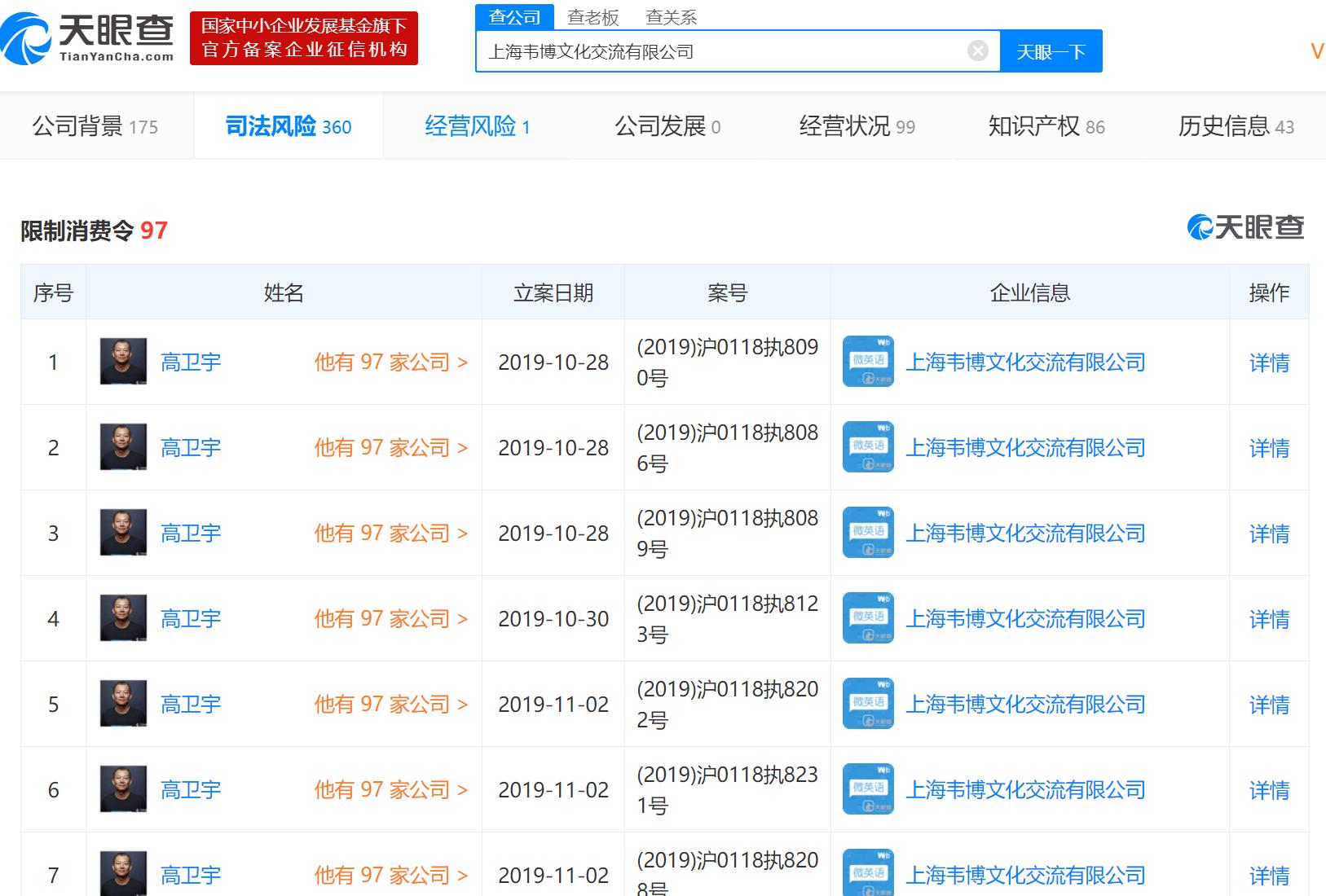This screenshot has height=896, width=1326.
Task: View 详情 for case 沪0118执8086号
Action: (1269, 448)
